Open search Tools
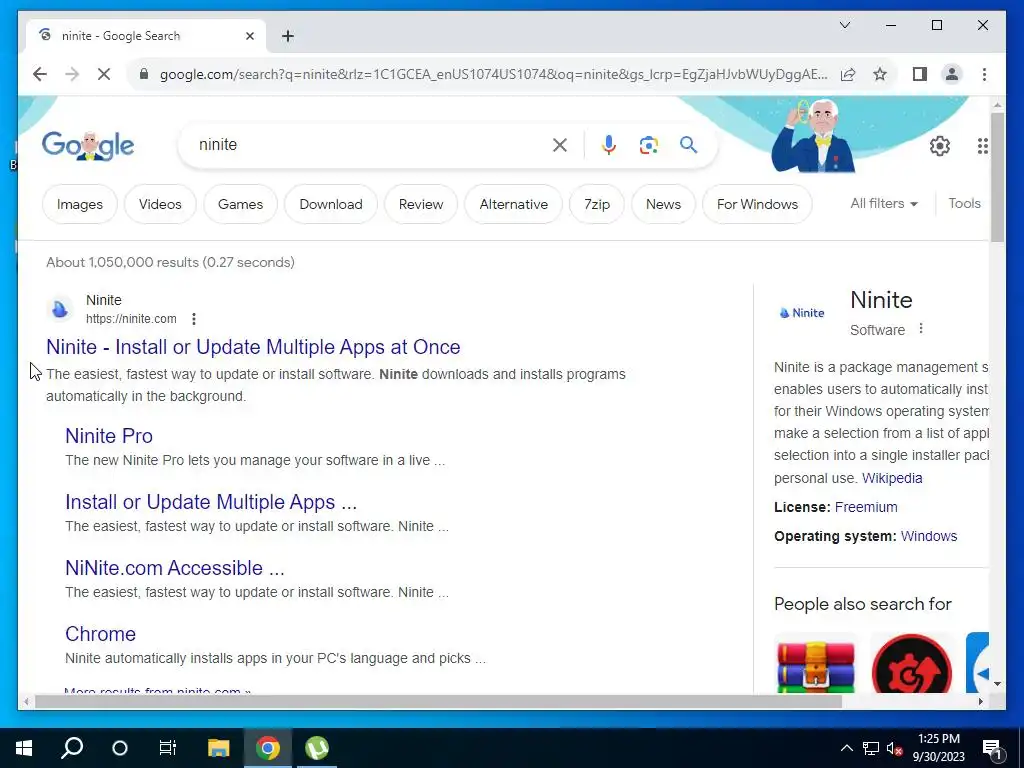 (964, 204)
